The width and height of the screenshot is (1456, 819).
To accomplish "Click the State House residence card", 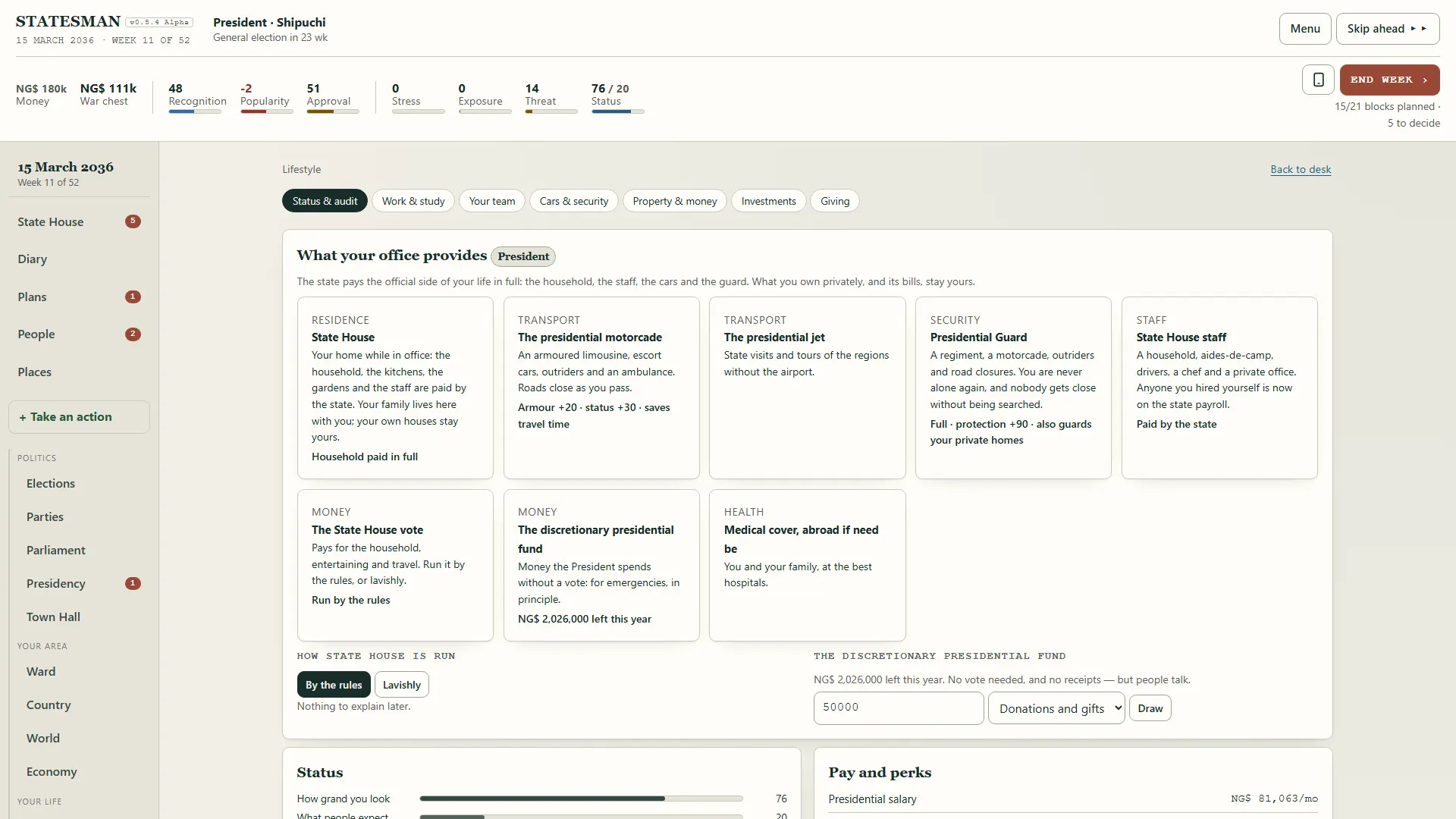I will pyautogui.click(x=395, y=388).
